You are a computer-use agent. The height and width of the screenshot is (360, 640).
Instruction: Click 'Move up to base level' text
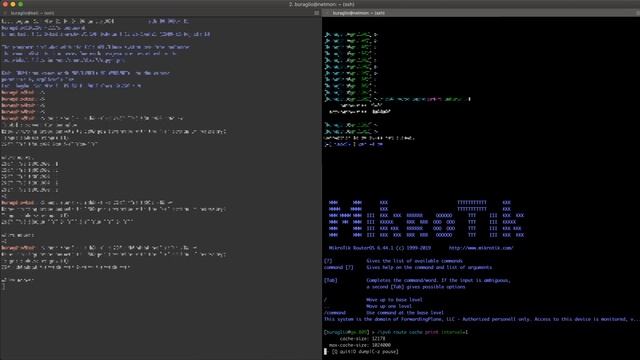(x=394, y=300)
